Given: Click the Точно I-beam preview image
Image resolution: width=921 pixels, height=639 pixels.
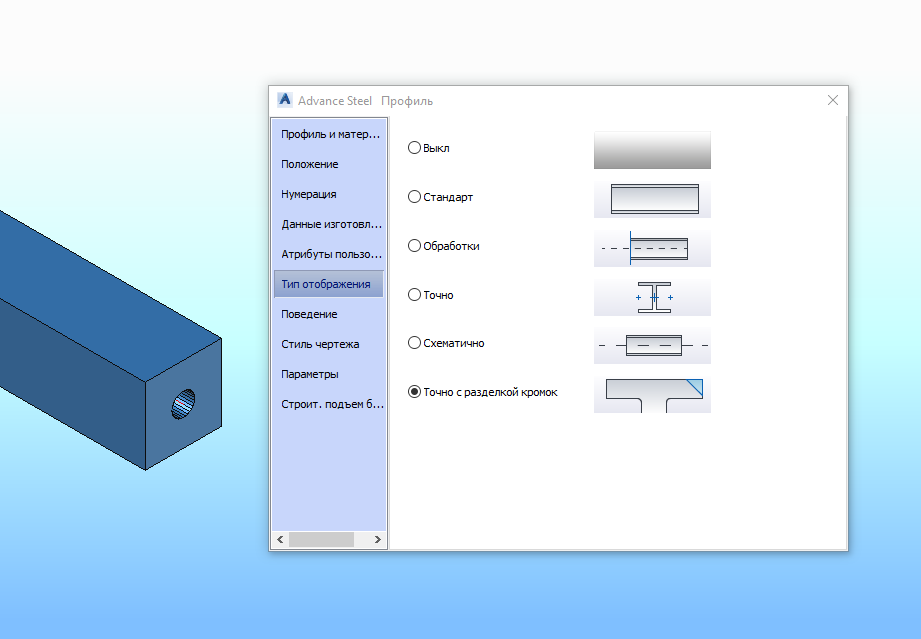Looking at the screenshot, I should point(652,297).
